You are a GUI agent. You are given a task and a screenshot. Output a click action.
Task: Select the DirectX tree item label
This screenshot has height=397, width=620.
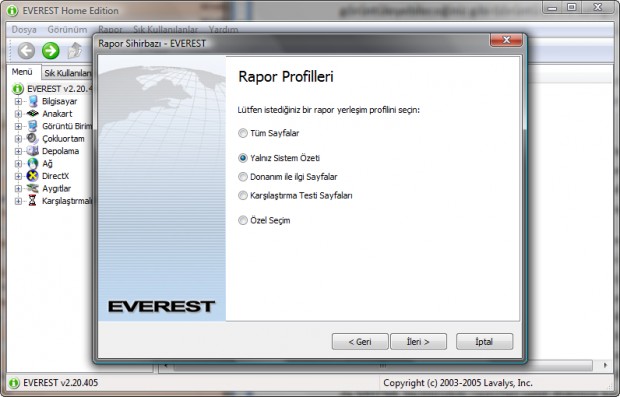55,176
